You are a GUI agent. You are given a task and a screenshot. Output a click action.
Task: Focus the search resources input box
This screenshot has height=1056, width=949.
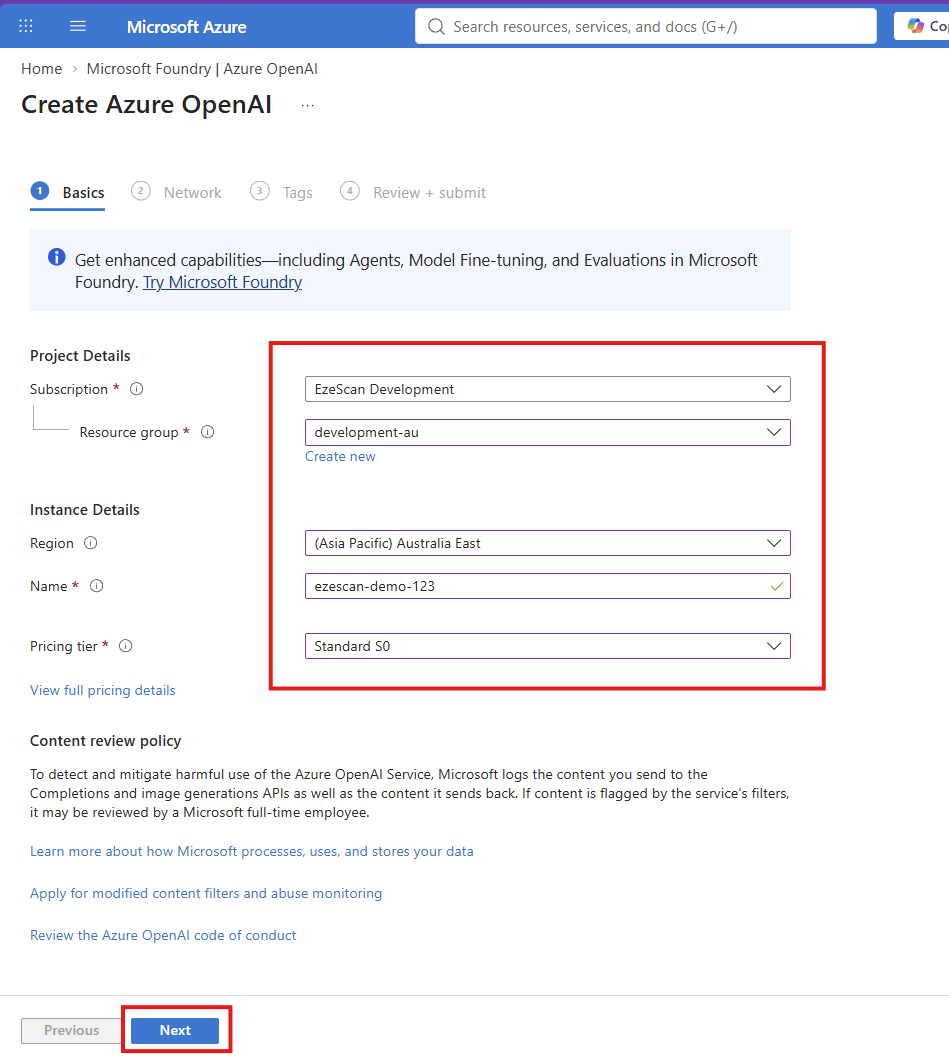coord(645,26)
